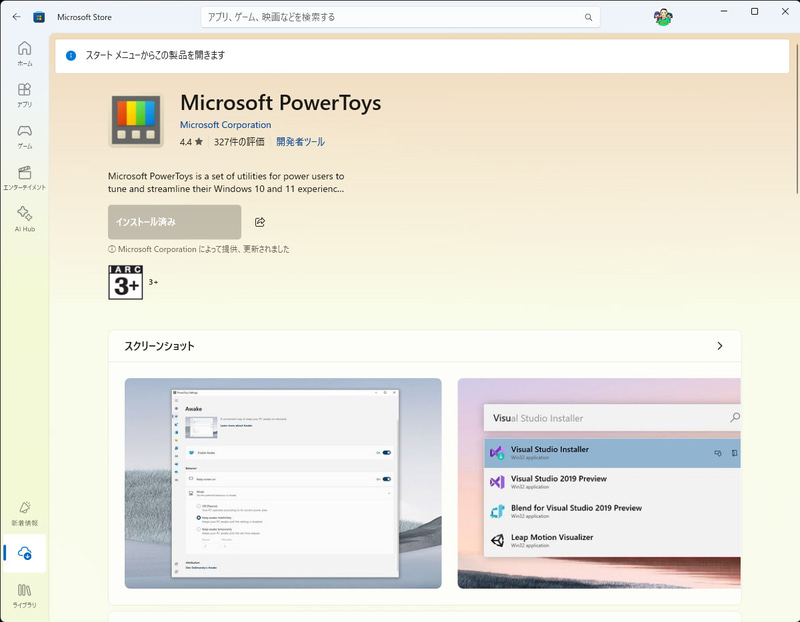
Task: Click the Awake settings screenshot thumbnail
Action: pyautogui.click(x=282, y=483)
